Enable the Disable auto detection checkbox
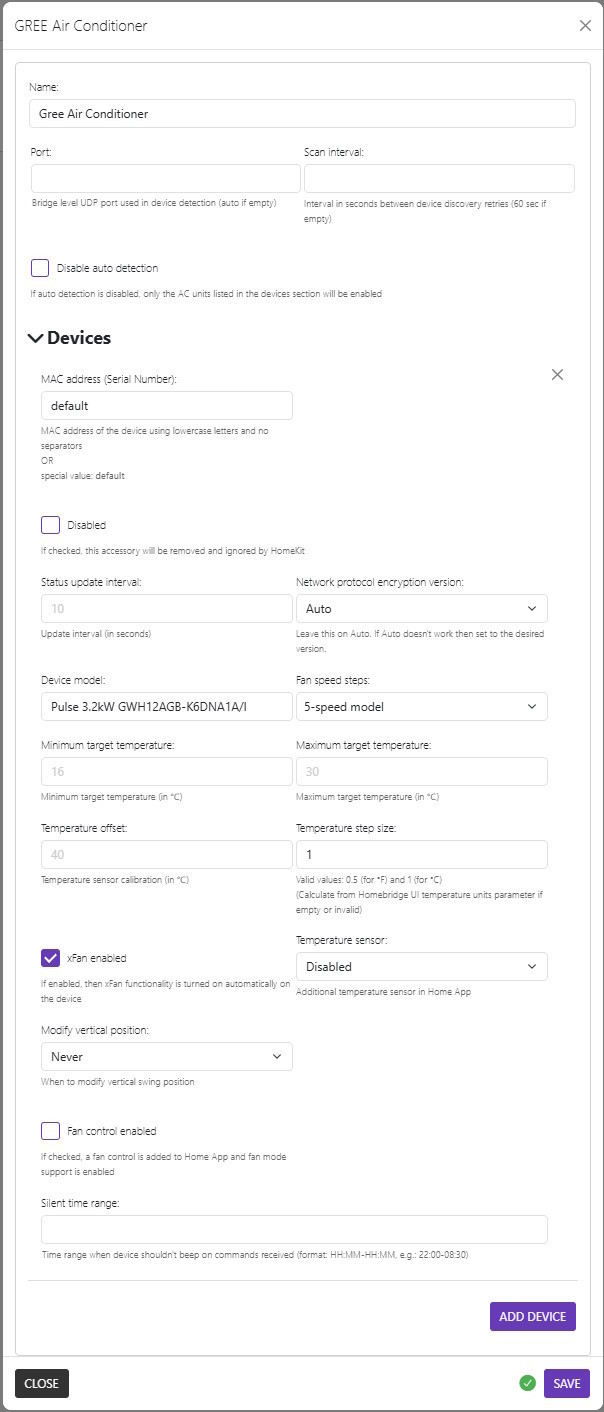This screenshot has width=604, height=1412. (40, 268)
